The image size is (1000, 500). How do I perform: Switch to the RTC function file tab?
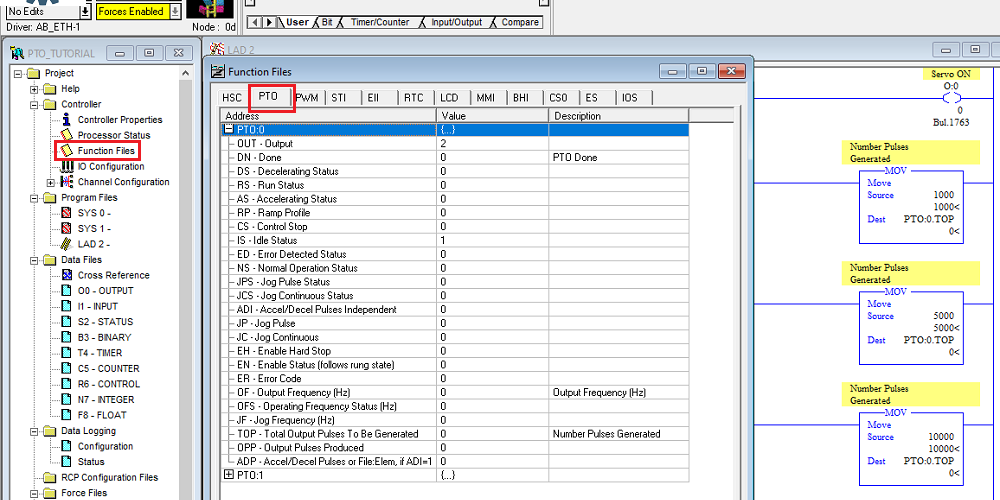(414, 98)
